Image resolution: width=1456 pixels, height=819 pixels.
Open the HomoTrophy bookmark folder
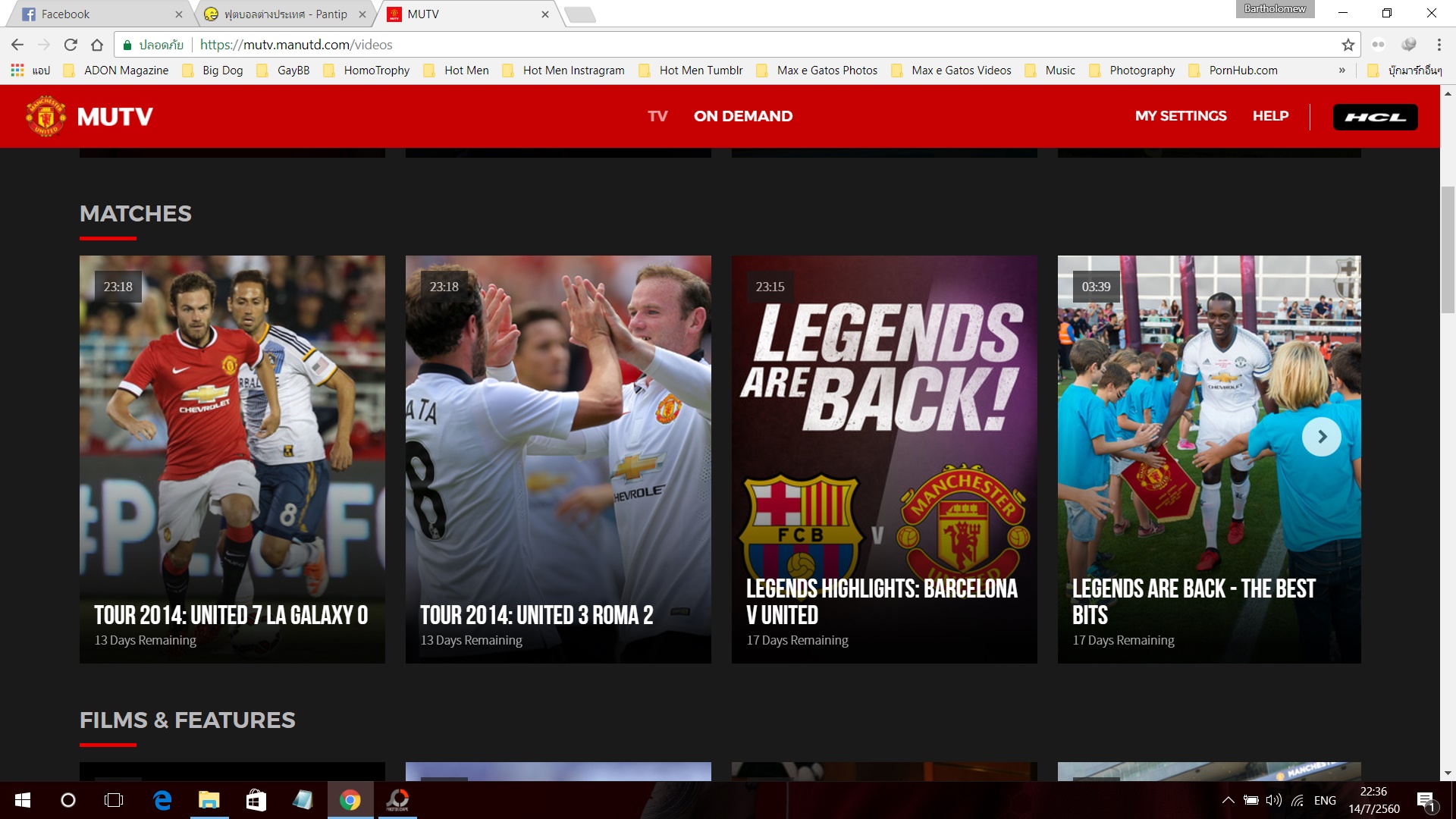(367, 71)
